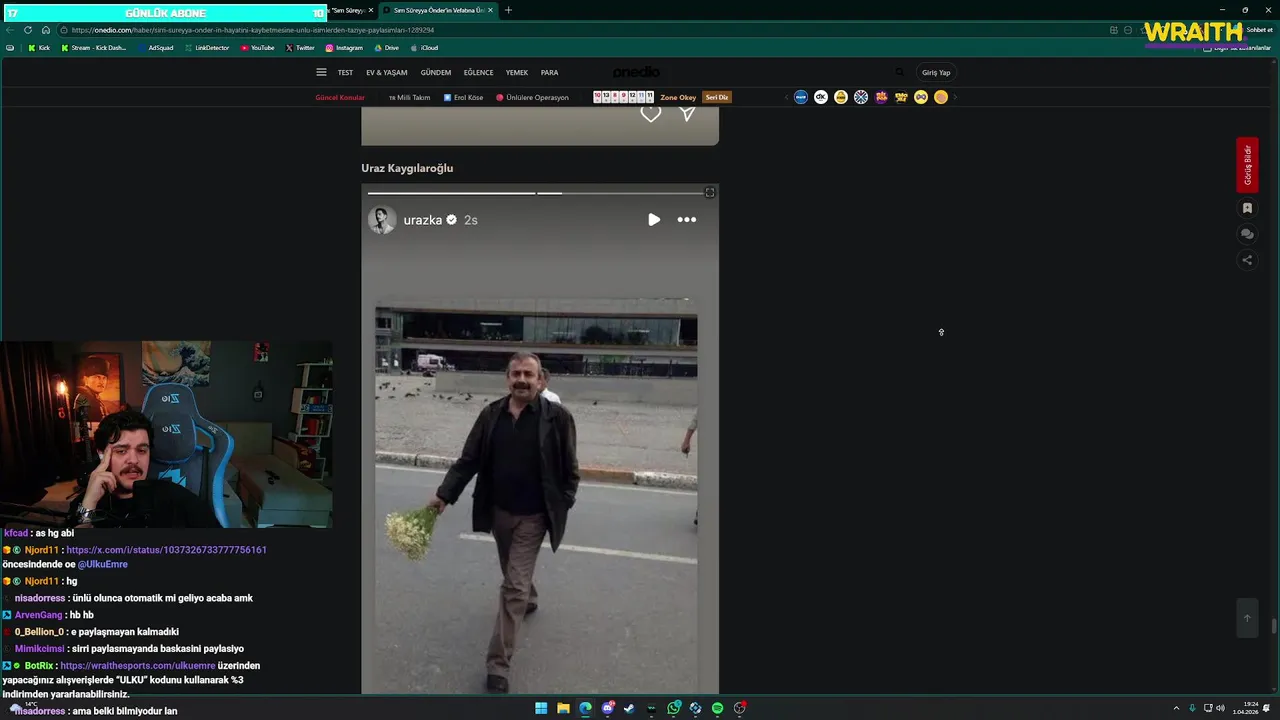Viewport: 1280px width, 720px height.
Task: Open the Stream - Kick Dashboard bookmark
Action: click(x=94, y=47)
